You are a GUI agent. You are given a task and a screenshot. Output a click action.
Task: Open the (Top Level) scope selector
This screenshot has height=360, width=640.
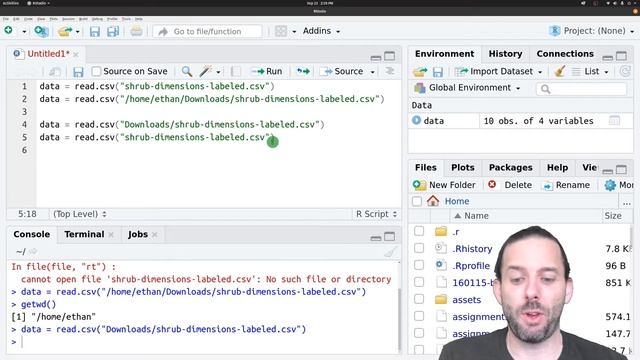[80, 214]
